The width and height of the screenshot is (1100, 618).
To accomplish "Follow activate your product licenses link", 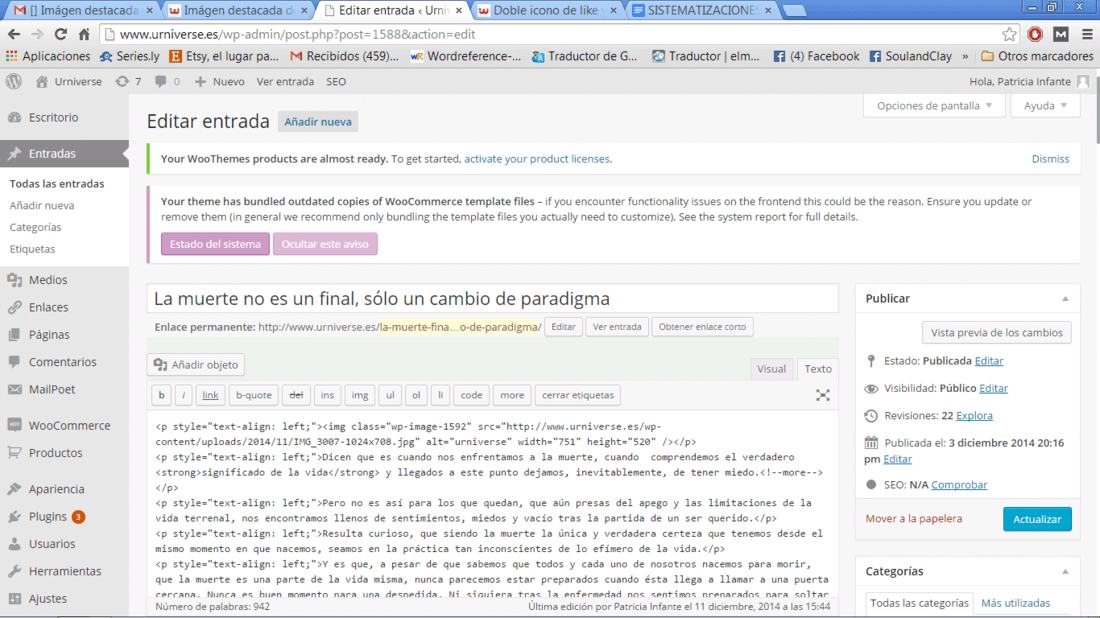I will [x=537, y=159].
